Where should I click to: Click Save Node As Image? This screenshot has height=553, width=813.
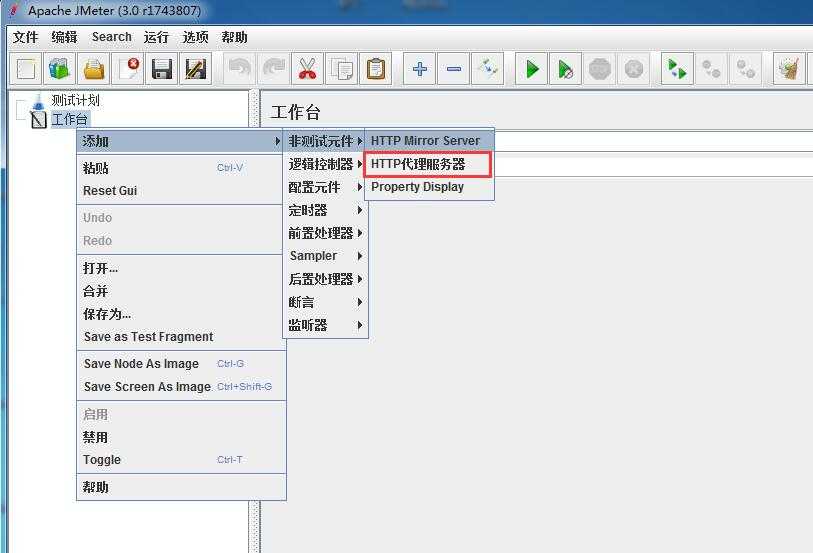181,364
